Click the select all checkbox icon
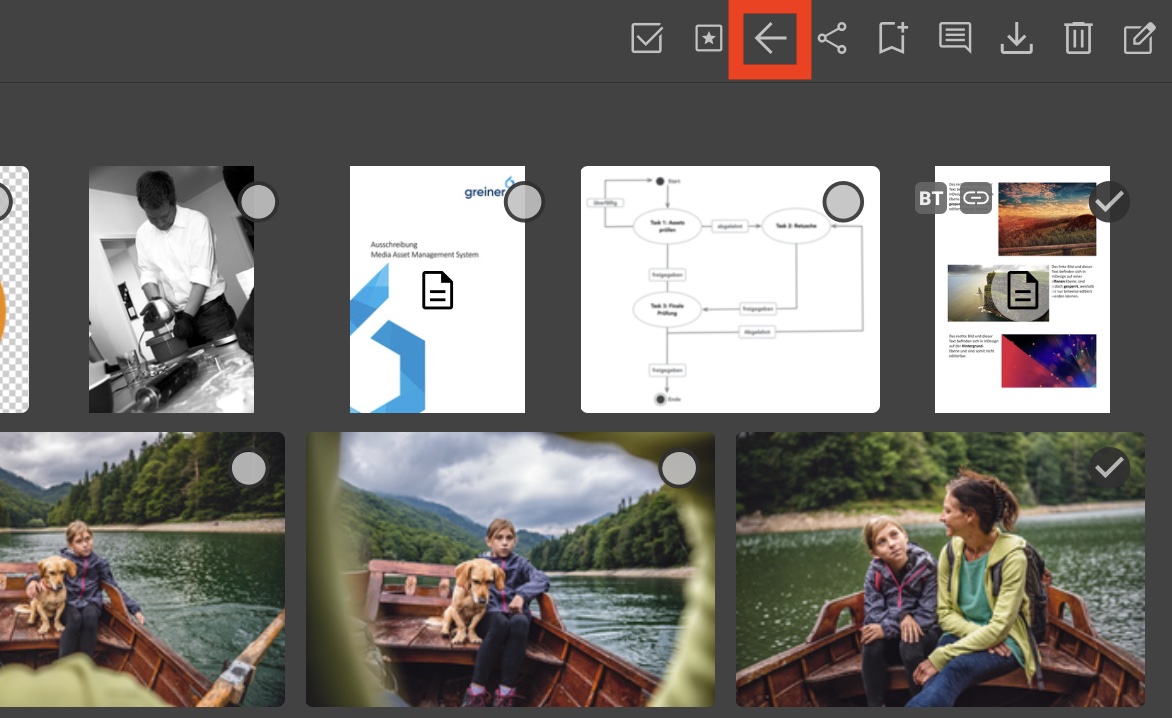This screenshot has height=718, width=1172. click(647, 39)
